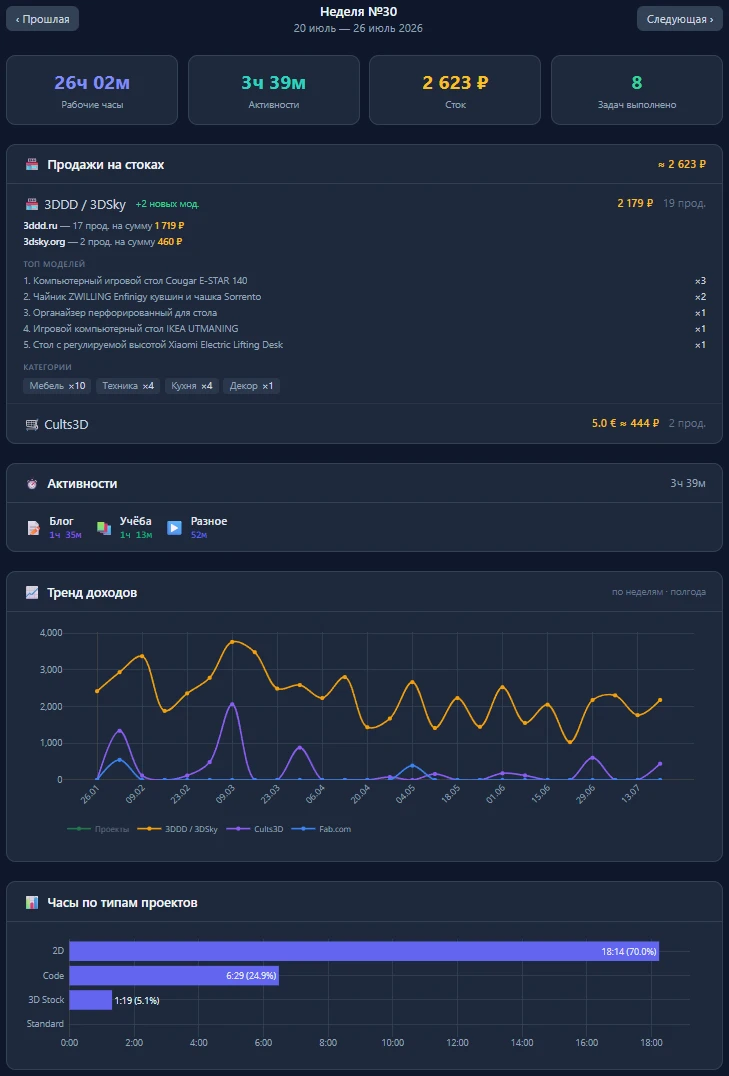Click the Учёба activity icon

coord(104,528)
